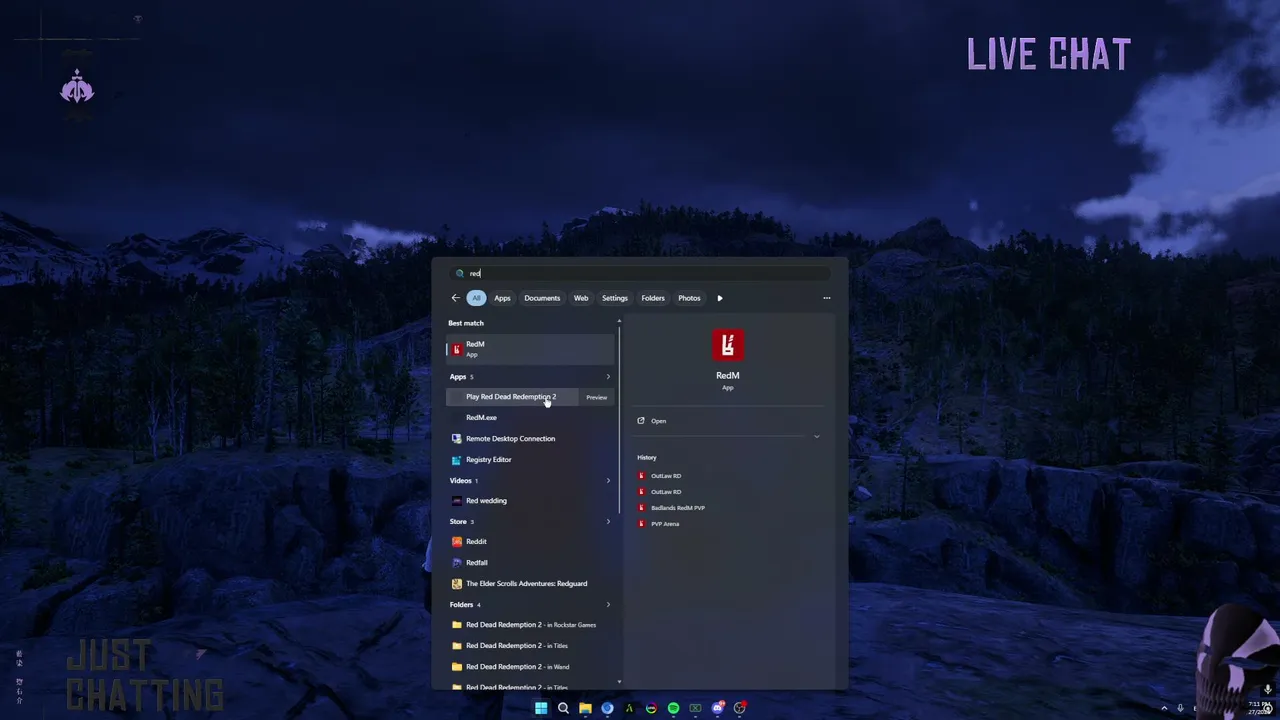This screenshot has height=720, width=1280.
Task: Click the results list scrollbar down arrow
Action: coord(619,682)
